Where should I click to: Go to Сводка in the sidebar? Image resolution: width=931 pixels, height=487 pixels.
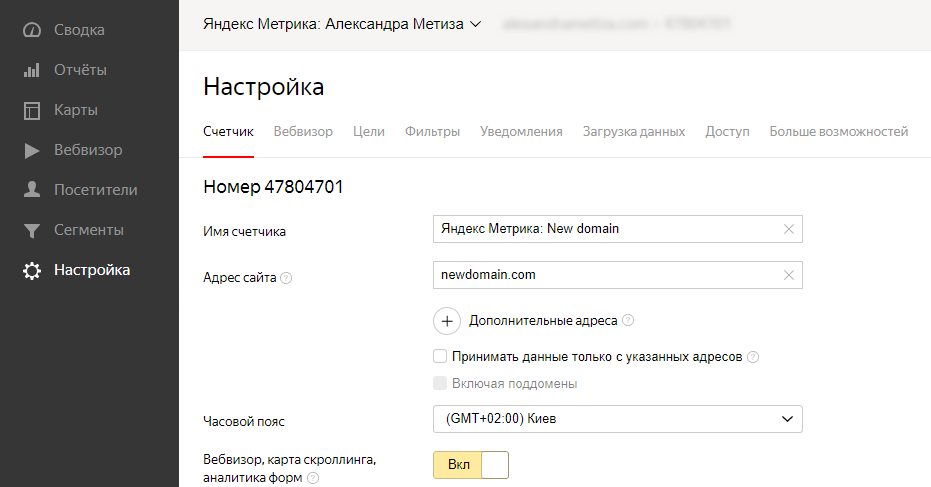(79, 30)
